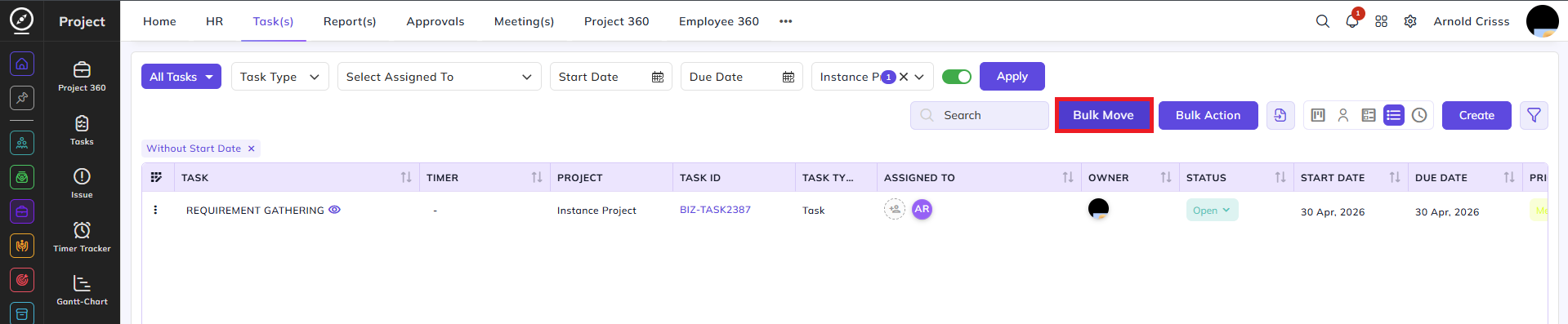Open Timer Tracker in the sidebar

tap(82, 237)
